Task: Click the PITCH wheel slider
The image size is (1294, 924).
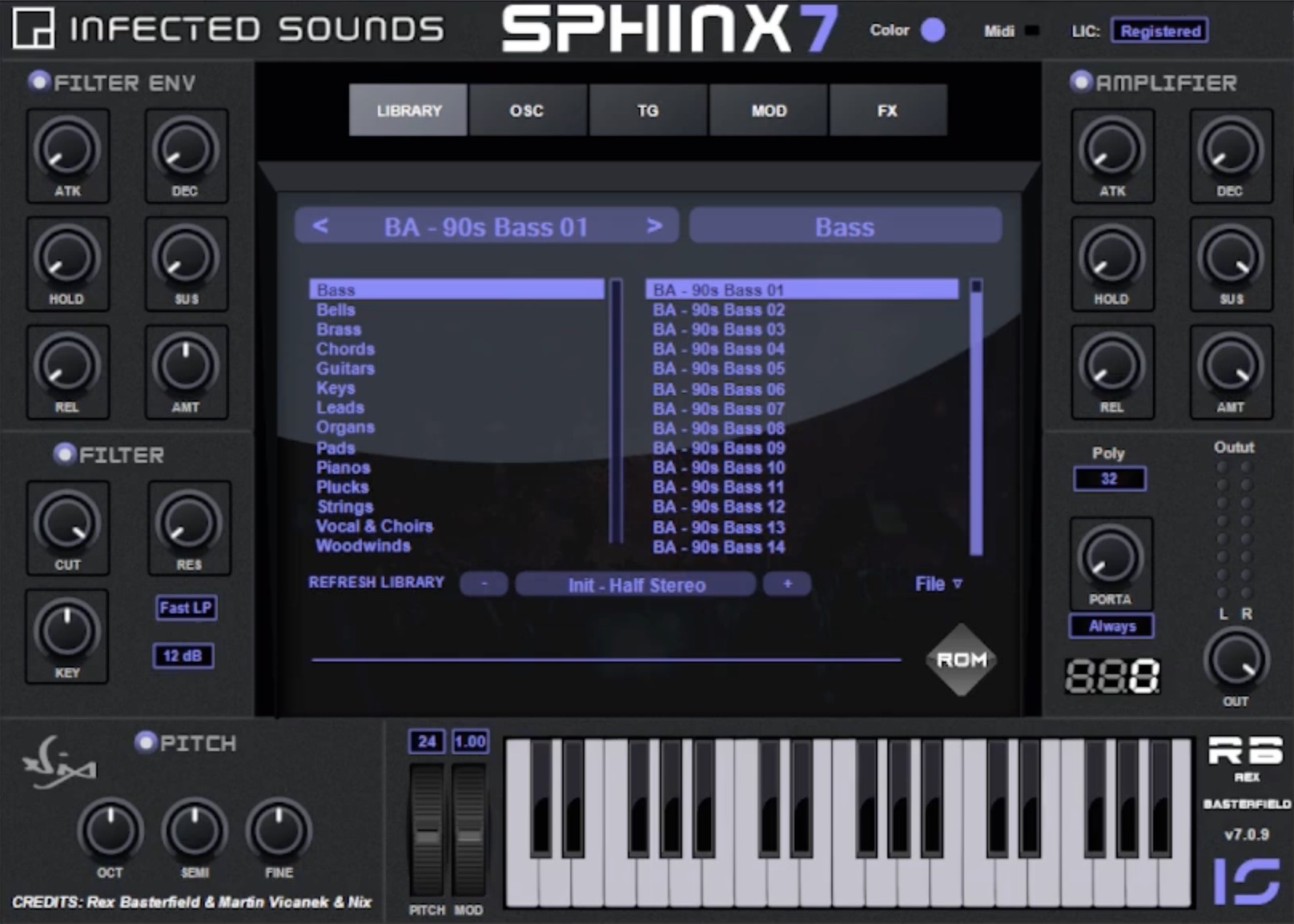Action: [427, 830]
